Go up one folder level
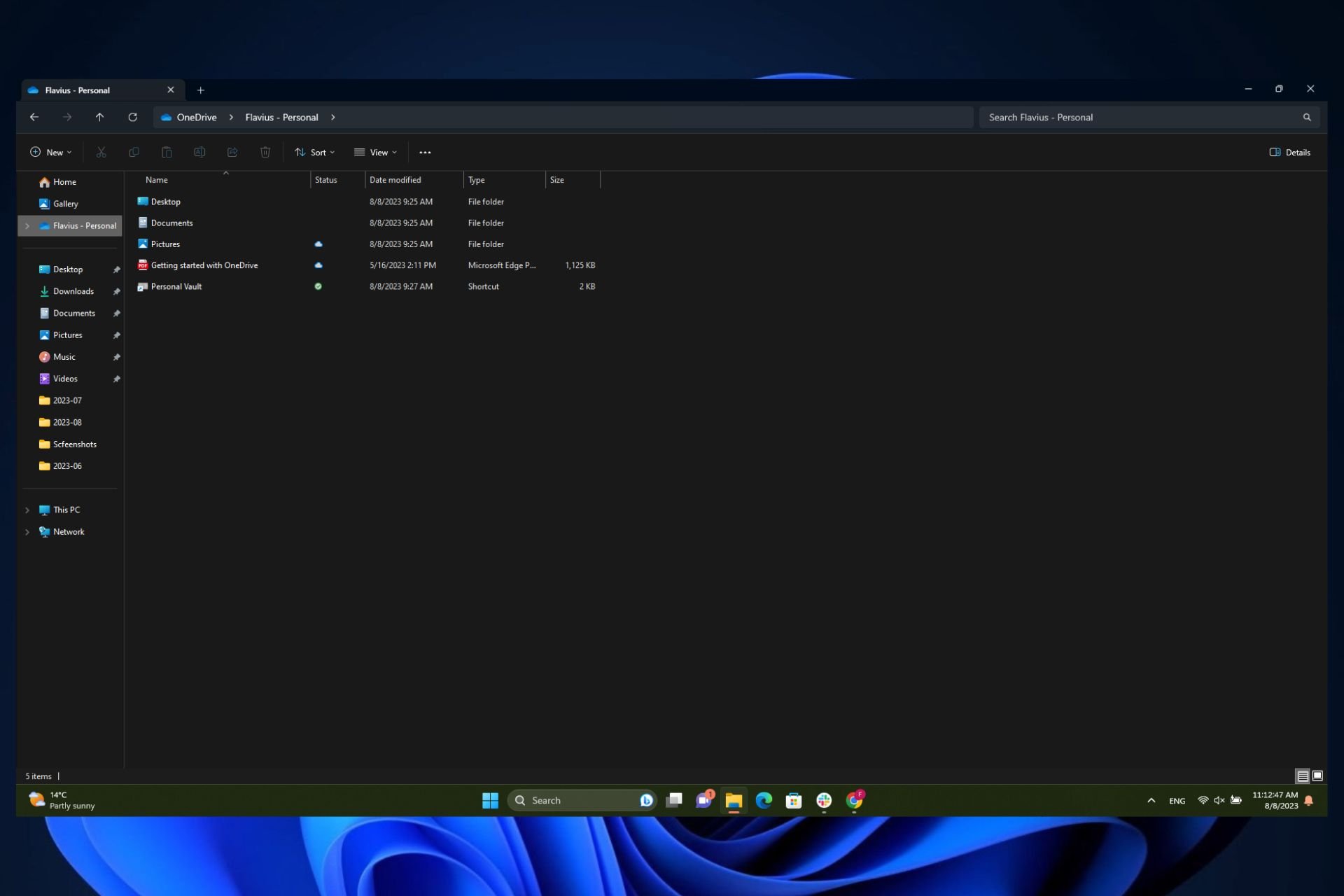Viewport: 1344px width, 896px height. tap(99, 117)
